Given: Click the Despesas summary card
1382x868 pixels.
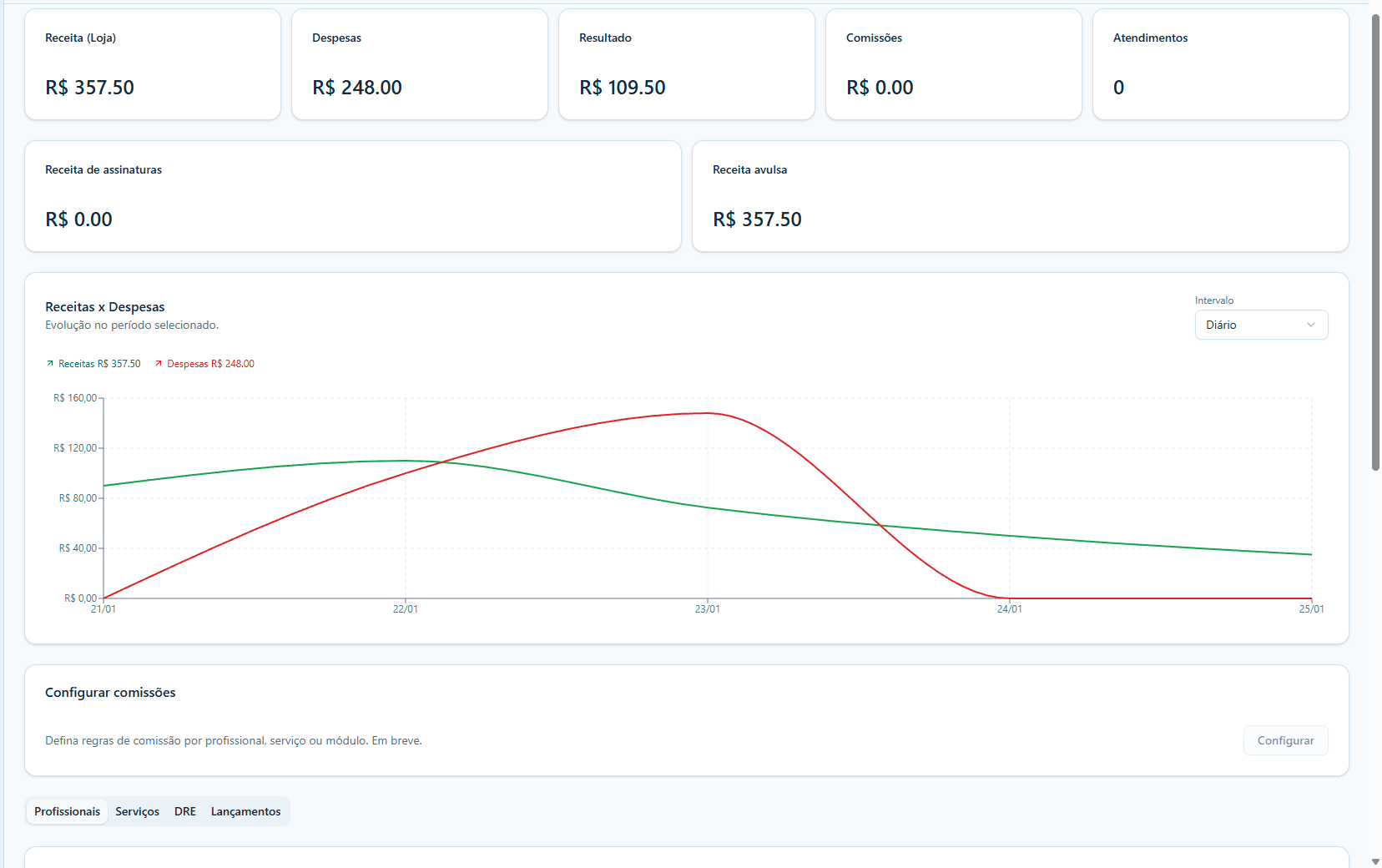Looking at the screenshot, I should tap(420, 64).
